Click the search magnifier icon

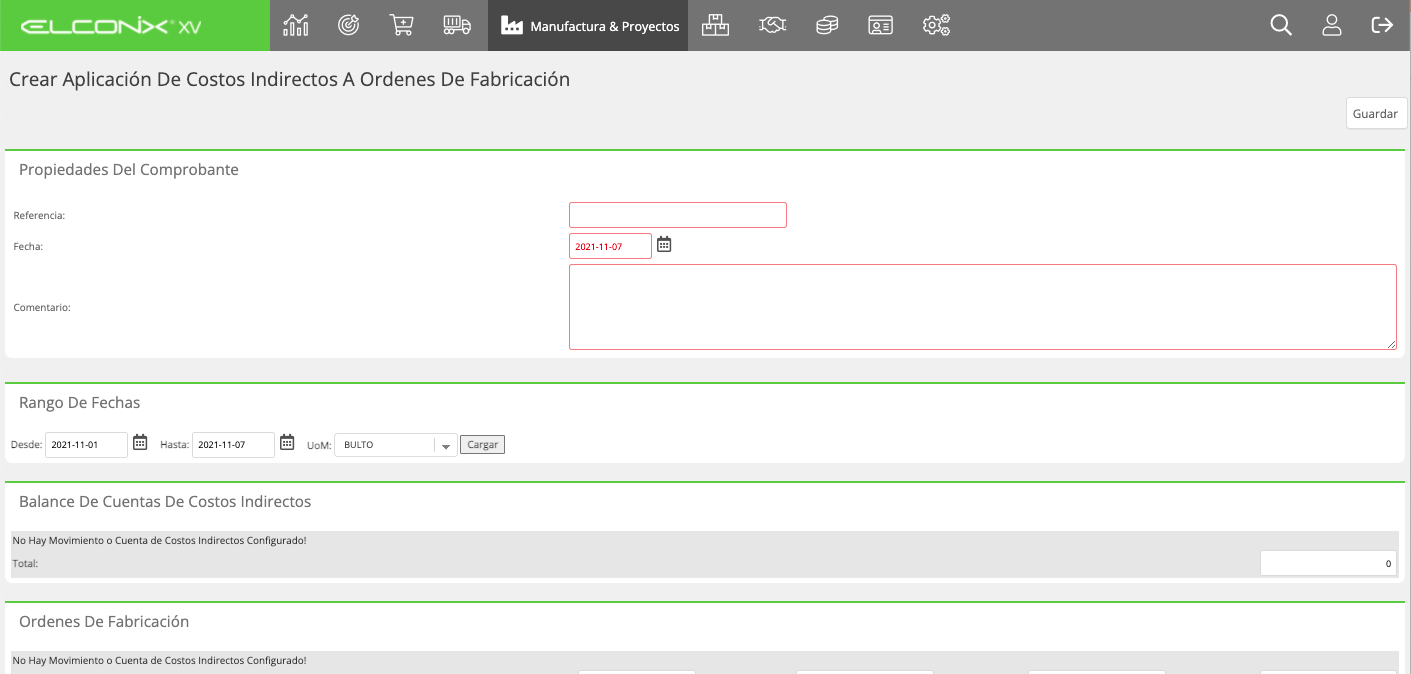coord(1281,25)
